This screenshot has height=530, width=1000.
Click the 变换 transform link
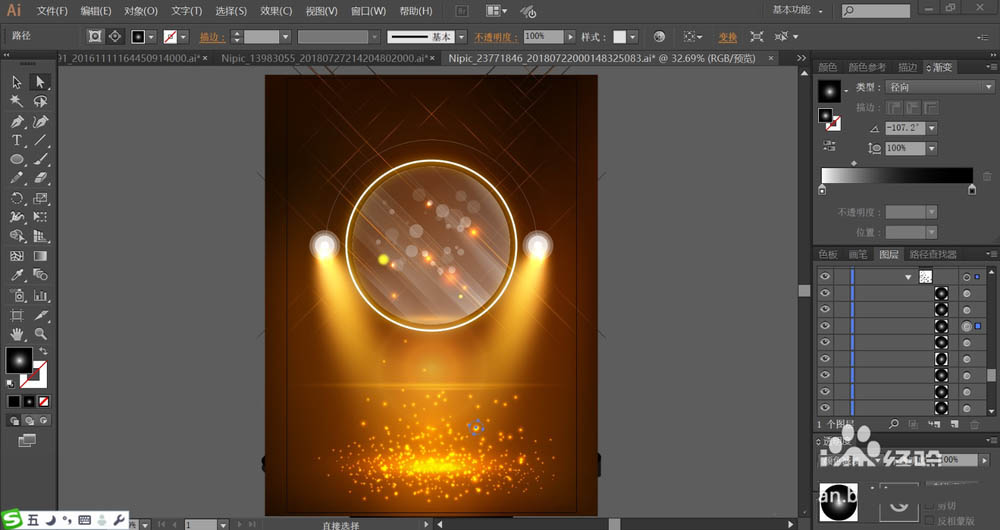[x=728, y=37]
